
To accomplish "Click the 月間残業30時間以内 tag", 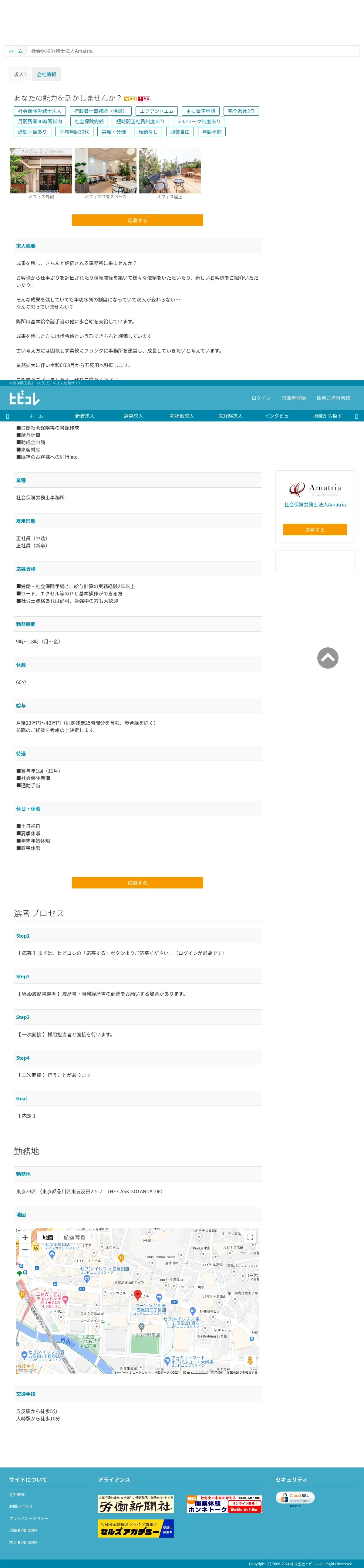I will 40,121.
